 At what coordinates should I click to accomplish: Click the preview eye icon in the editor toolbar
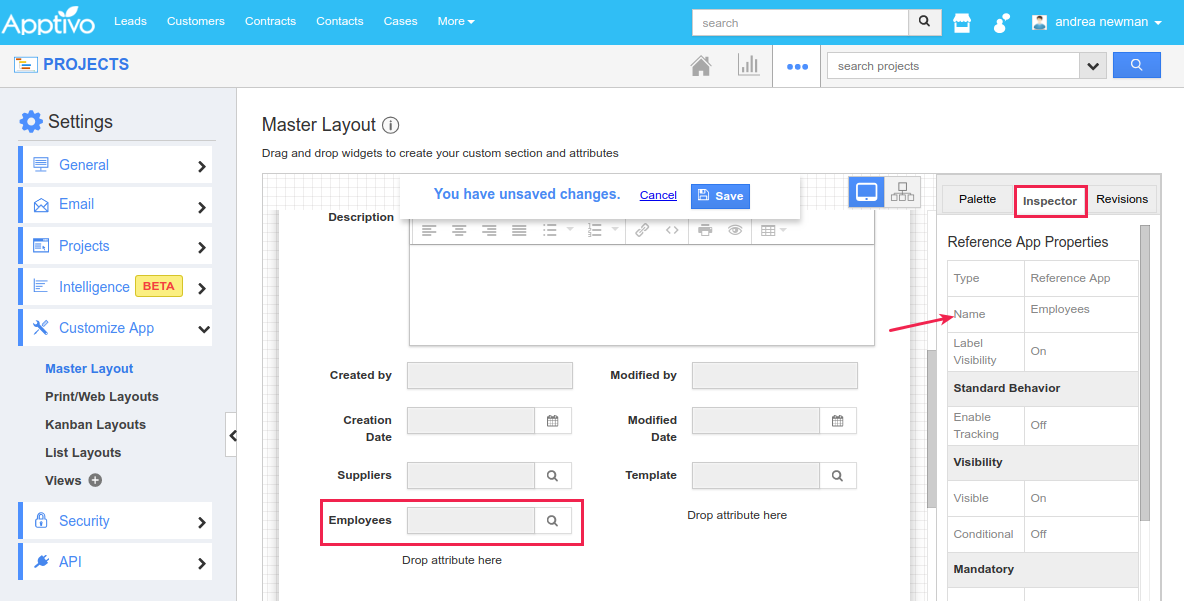(x=735, y=229)
